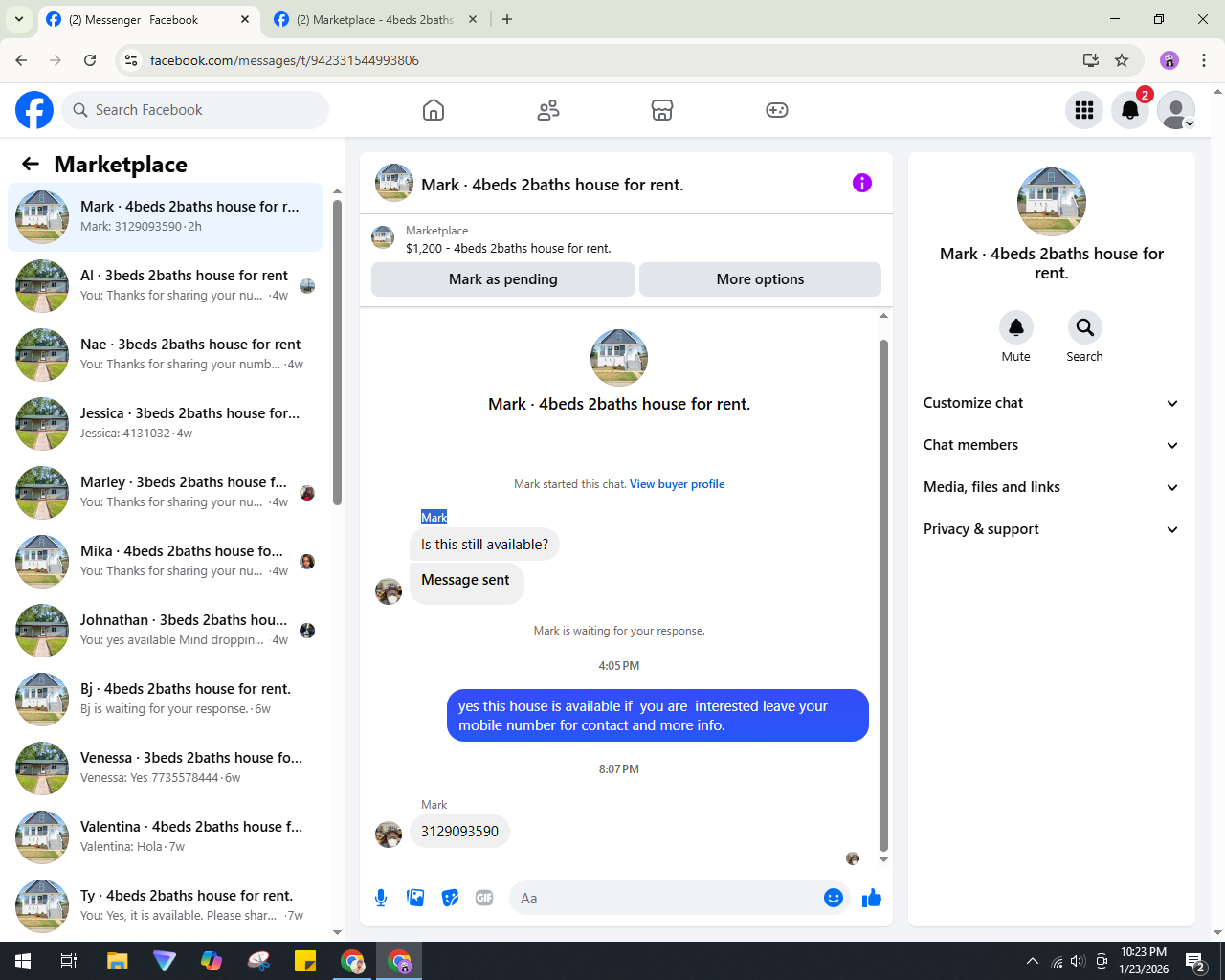Open View buyer profile link
Viewport: 1225px width, 980px height.
click(677, 484)
